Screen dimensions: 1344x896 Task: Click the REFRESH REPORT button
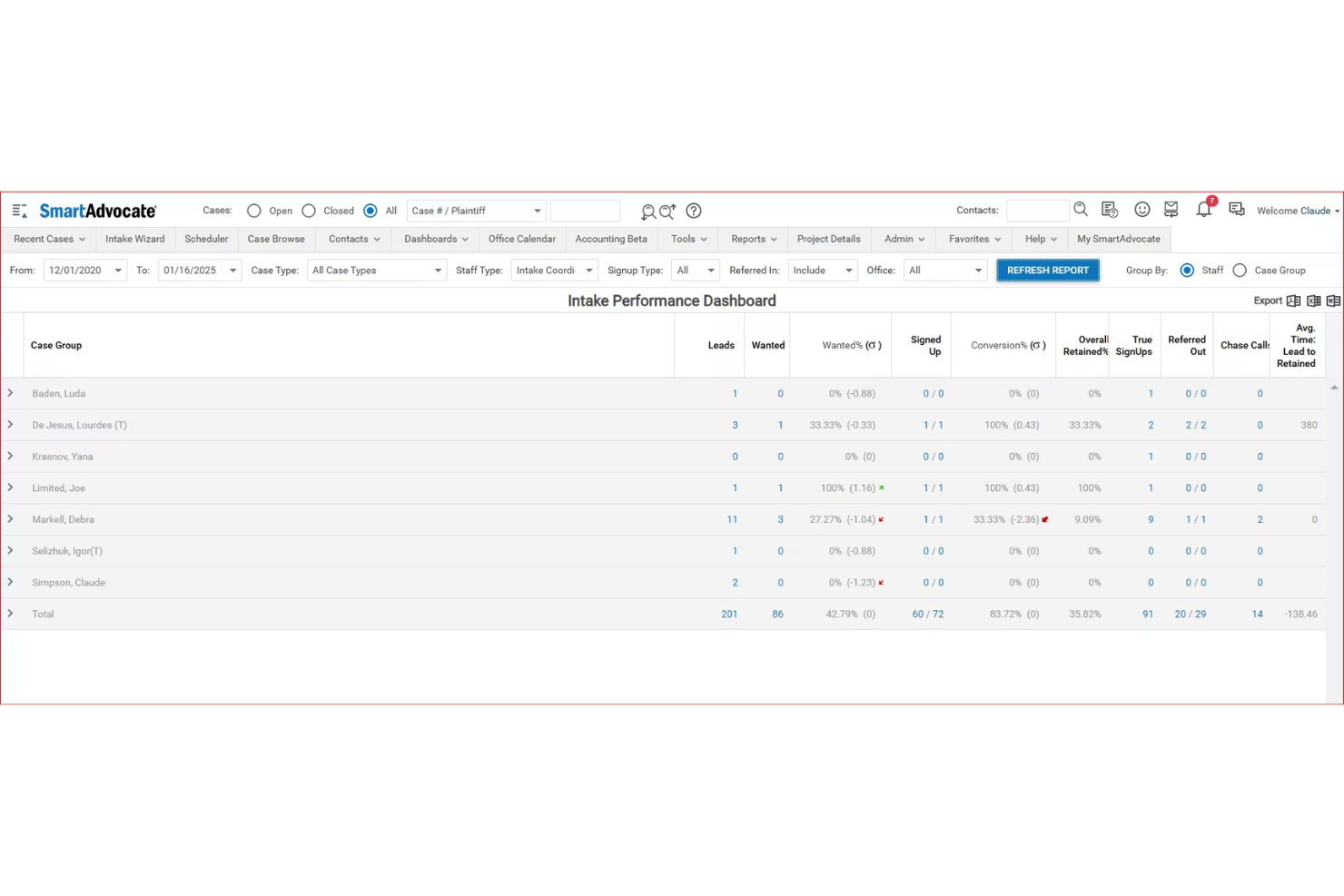pos(1048,271)
